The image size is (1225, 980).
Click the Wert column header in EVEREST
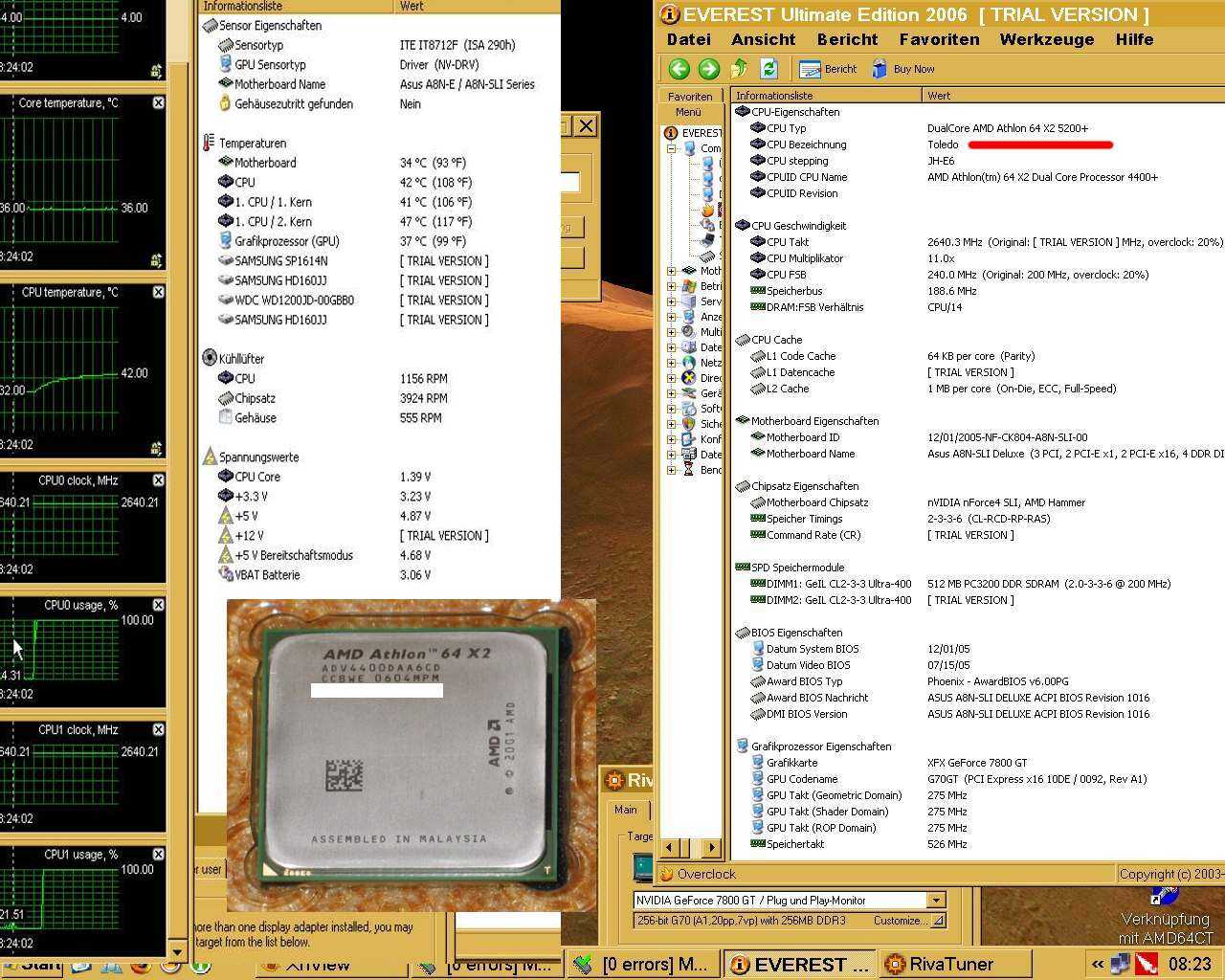click(x=1073, y=96)
